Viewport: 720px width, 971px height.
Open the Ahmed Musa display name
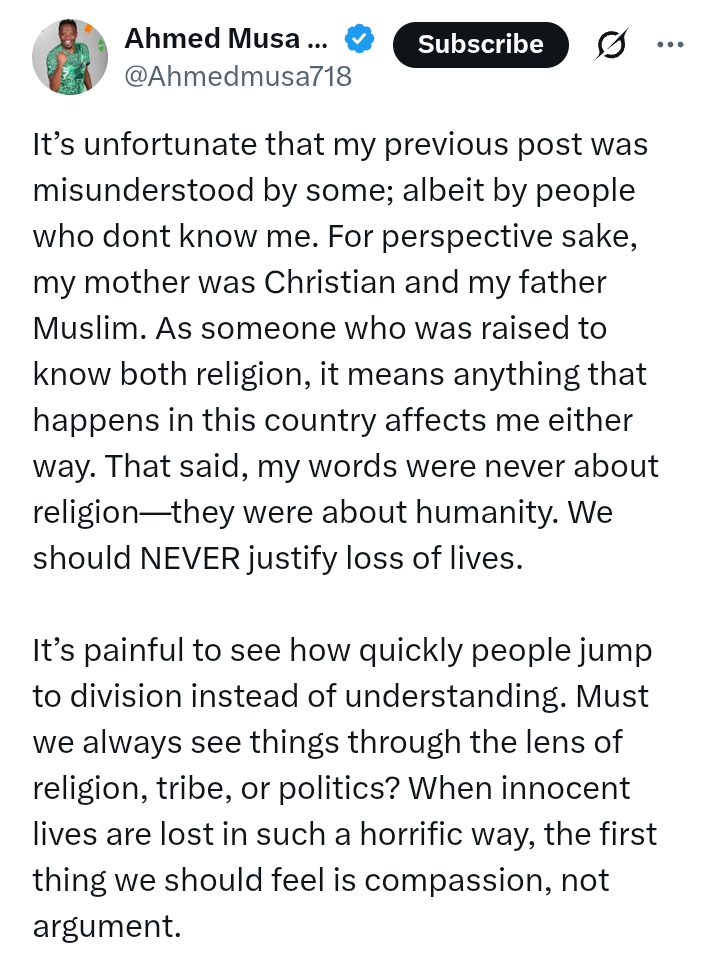(226, 38)
